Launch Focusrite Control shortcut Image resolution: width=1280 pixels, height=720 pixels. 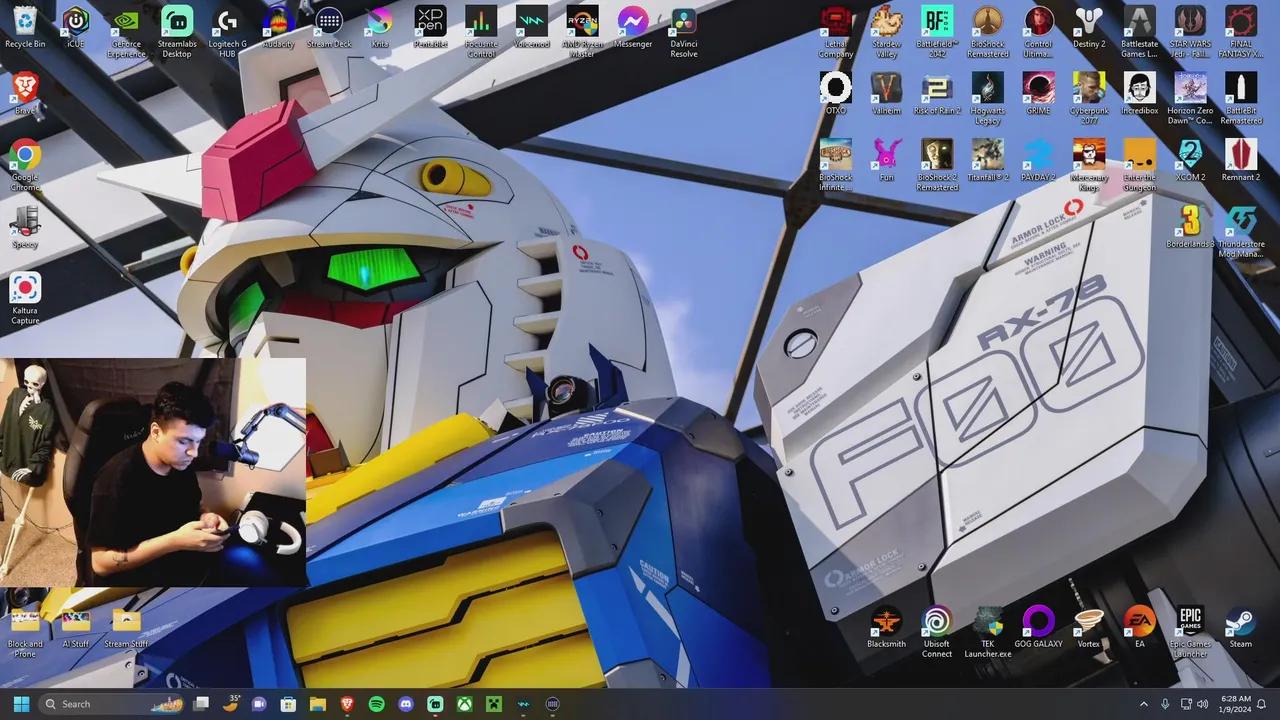tap(481, 31)
